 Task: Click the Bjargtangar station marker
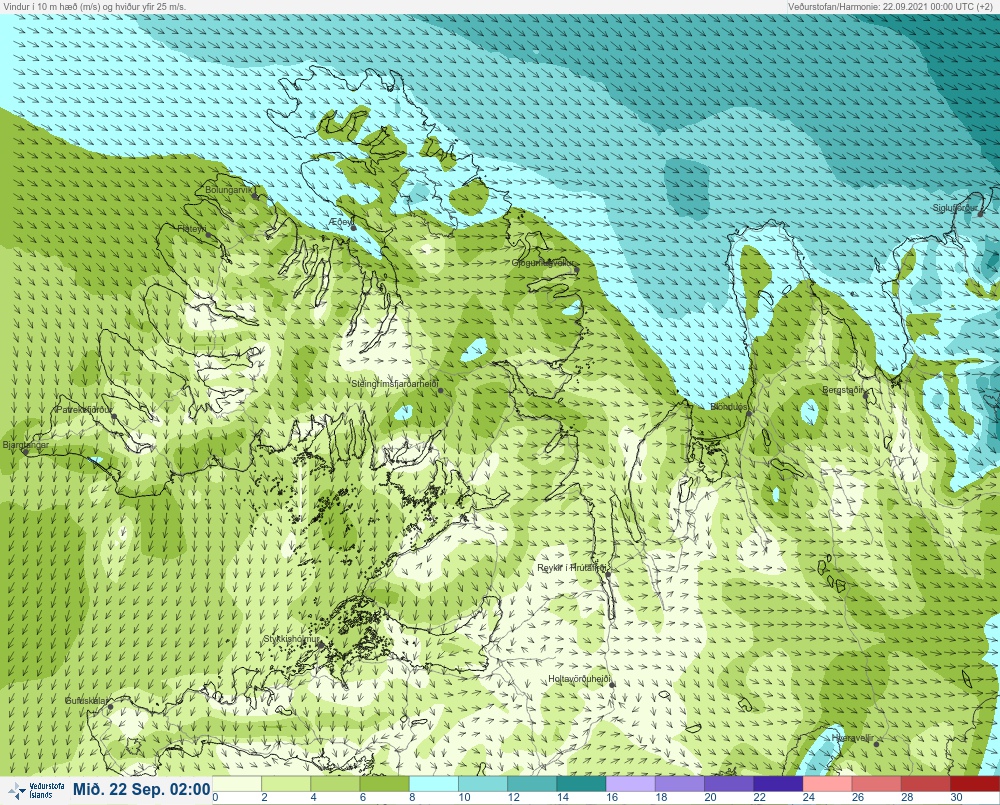point(26,452)
